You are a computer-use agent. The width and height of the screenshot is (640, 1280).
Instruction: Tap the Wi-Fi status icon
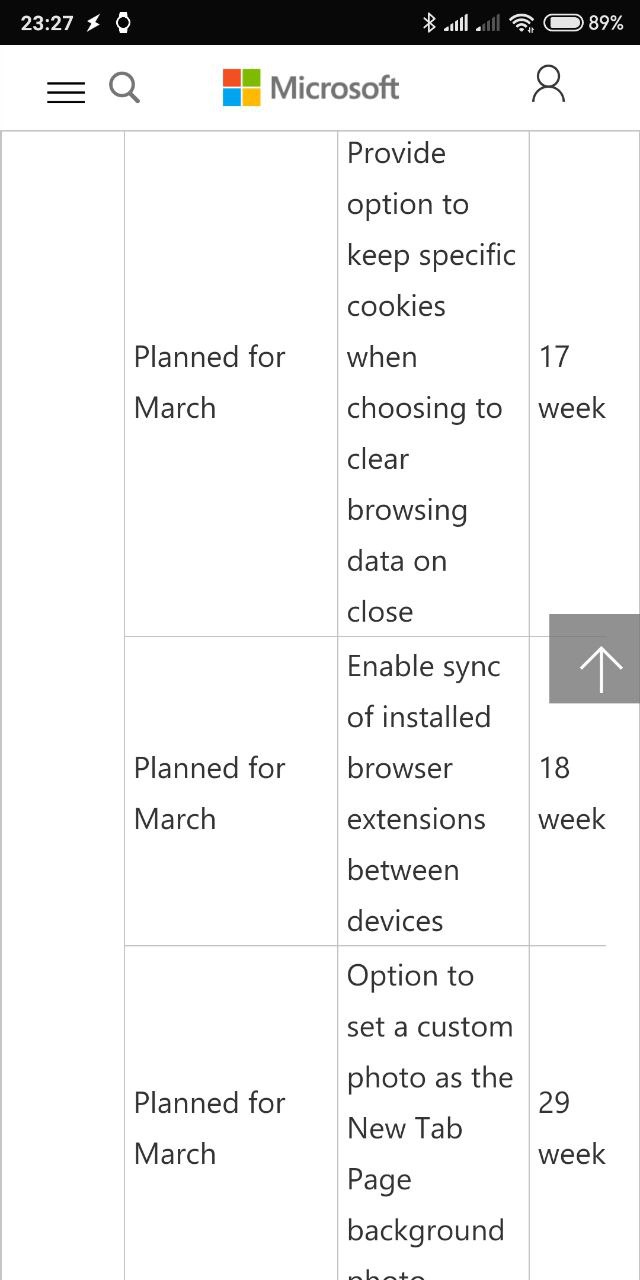pos(521,22)
